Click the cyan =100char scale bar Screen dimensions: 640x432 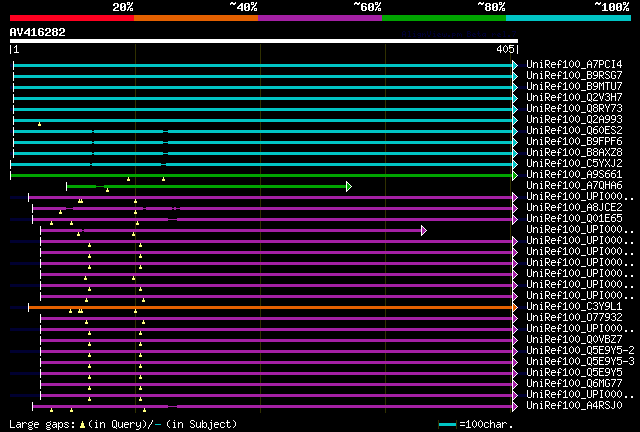[447, 425]
